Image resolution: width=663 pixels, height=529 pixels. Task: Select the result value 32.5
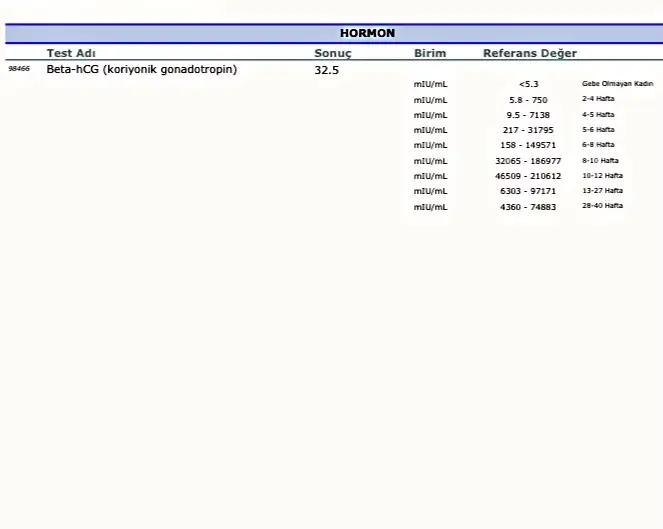(x=327, y=71)
